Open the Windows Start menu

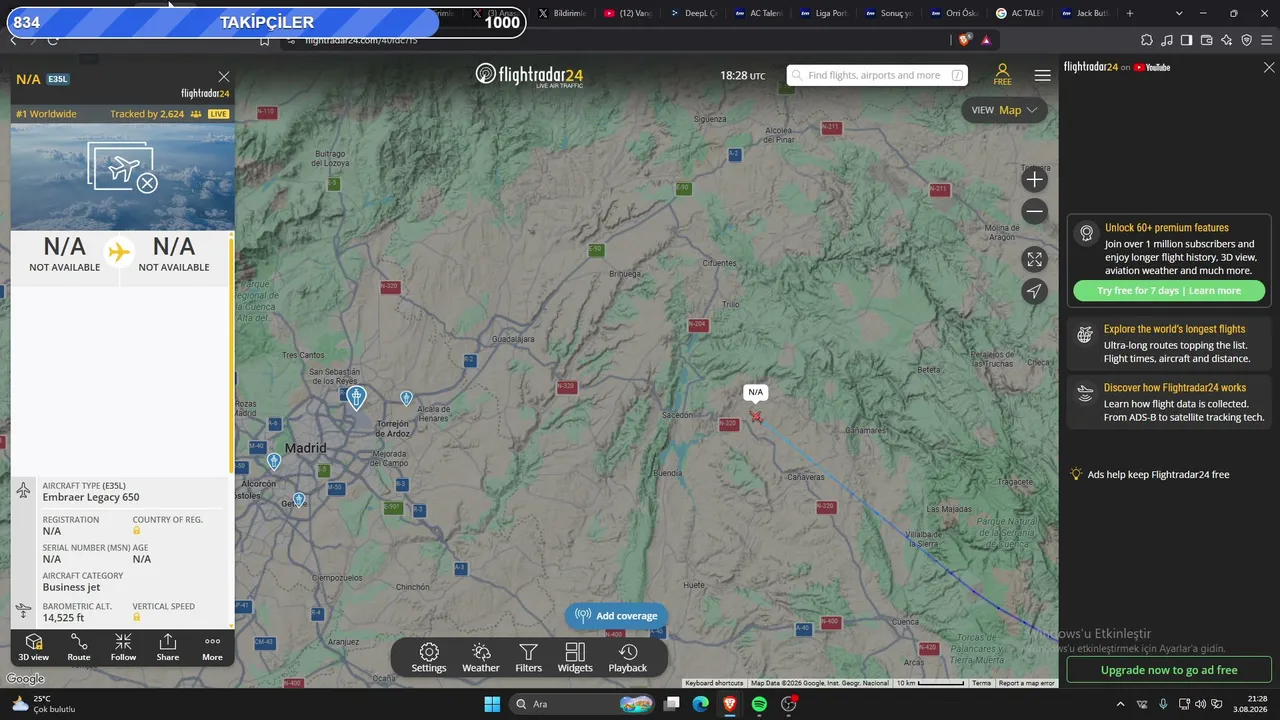(492, 704)
